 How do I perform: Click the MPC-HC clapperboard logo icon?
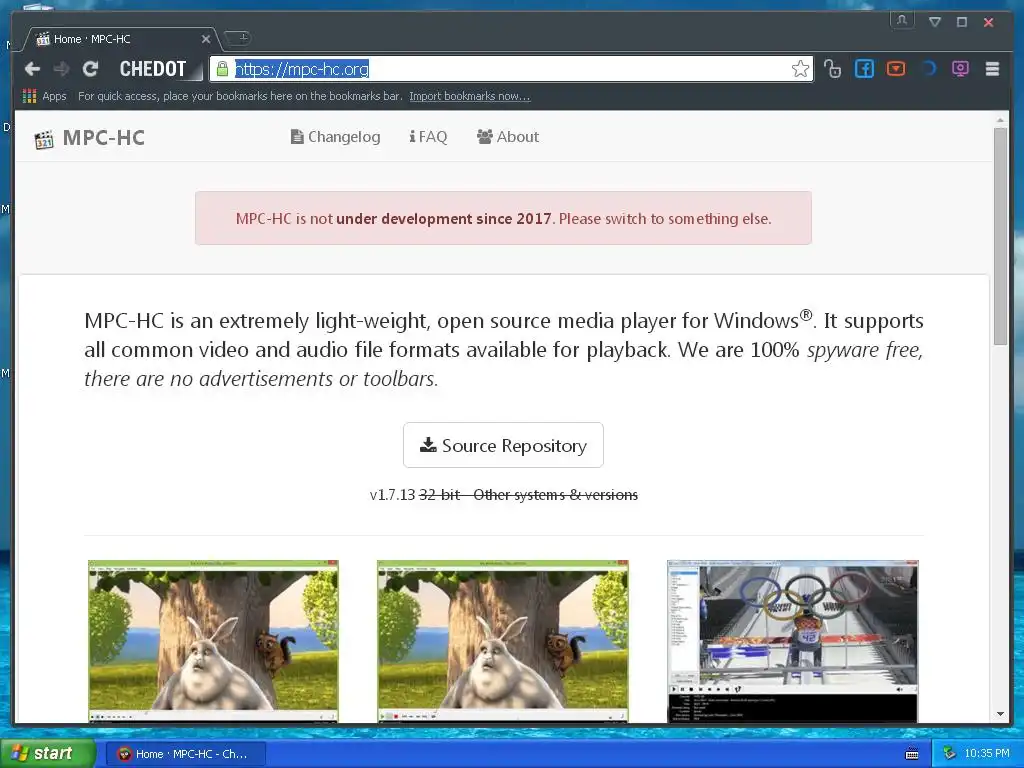[44, 138]
